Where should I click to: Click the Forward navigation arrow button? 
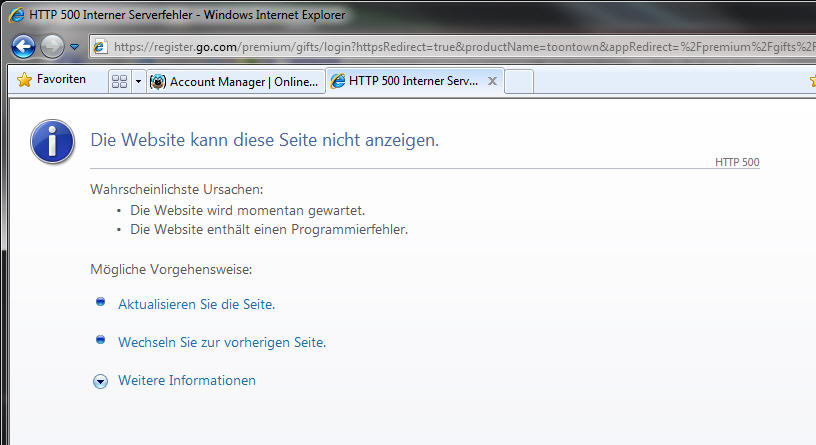(53, 46)
